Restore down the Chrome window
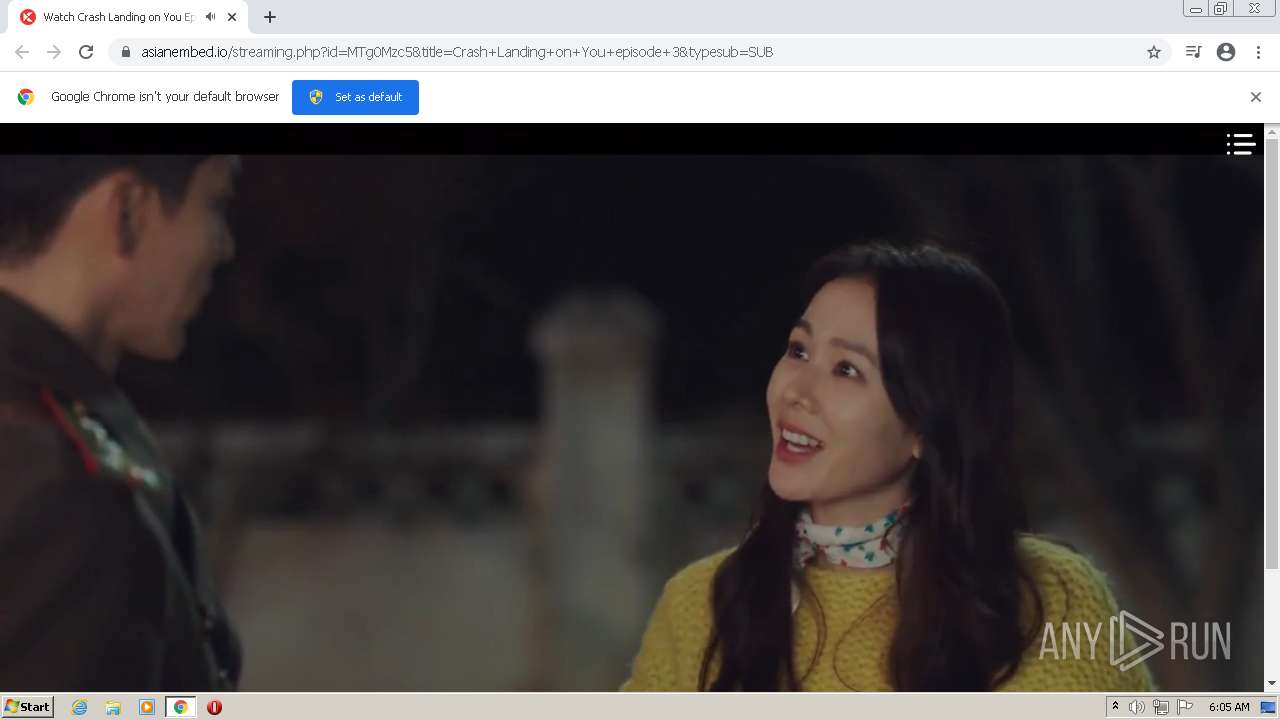 click(x=1220, y=9)
